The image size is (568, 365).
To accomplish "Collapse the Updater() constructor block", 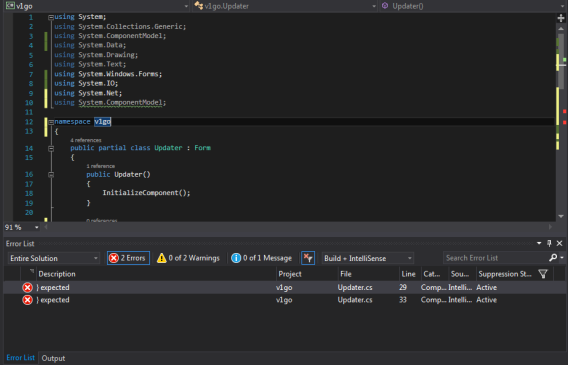I will pos(51,175).
